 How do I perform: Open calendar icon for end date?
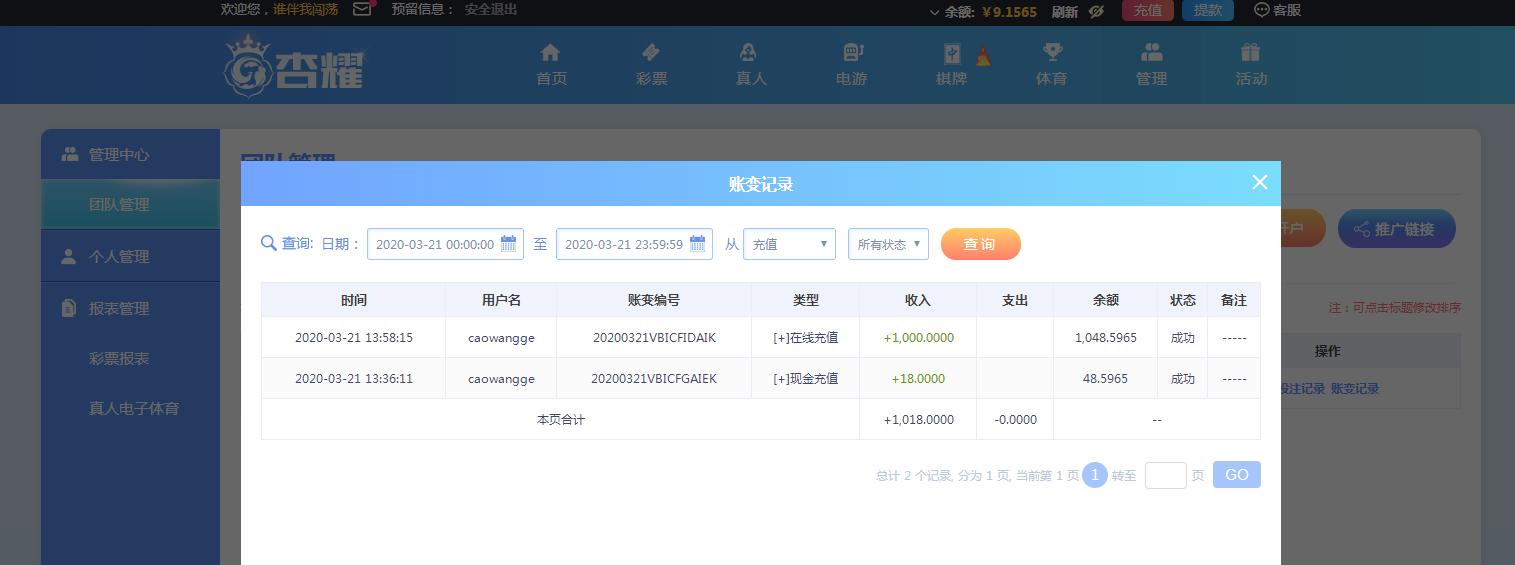697,243
